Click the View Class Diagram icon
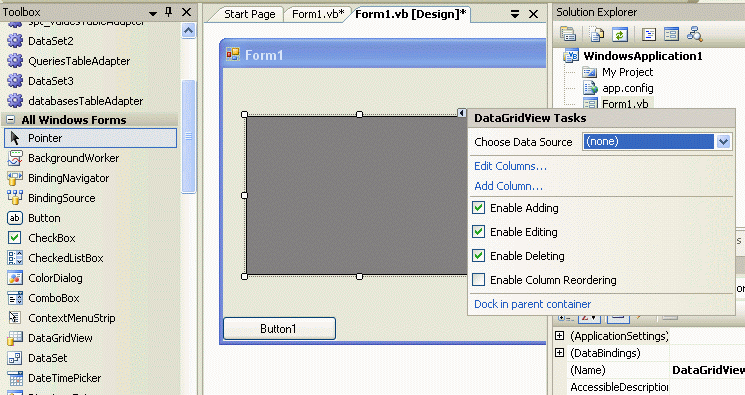Image resolution: width=745 pixels, height=395 pixels. (694, 34)
